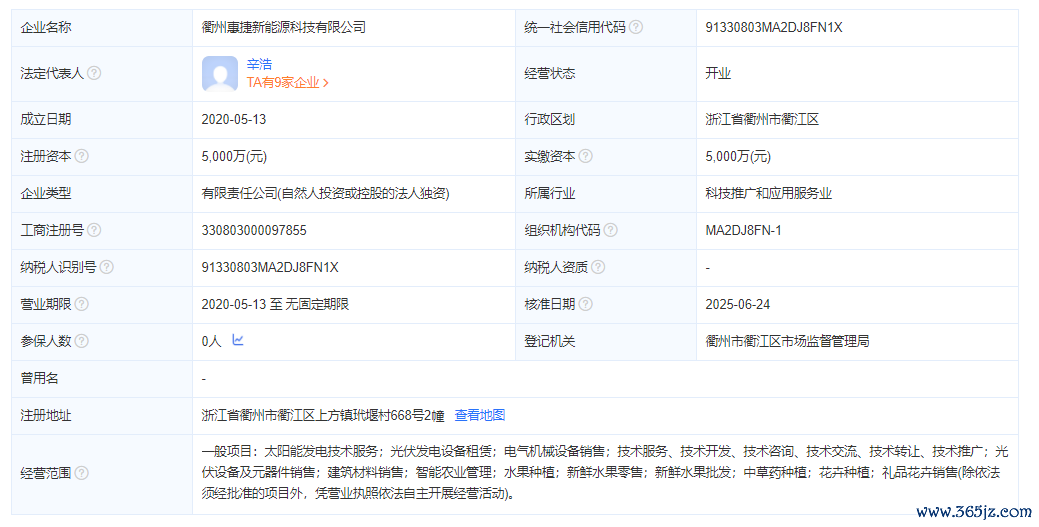Click establishment date 2020-05-13 beside 成立日期
The width and height of the screenshot is (1039, 527).
tap(234, 119)
